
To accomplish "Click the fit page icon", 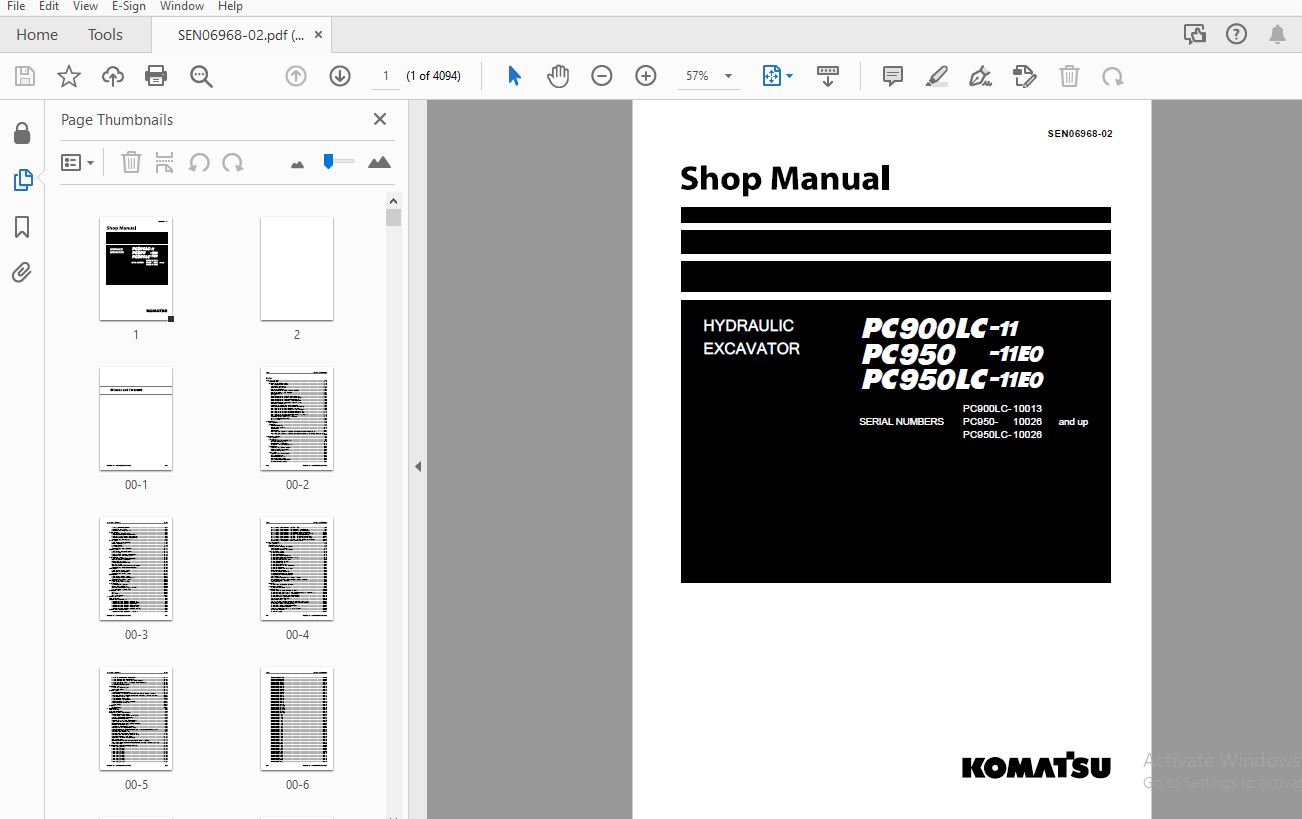I will pos(772,76).
